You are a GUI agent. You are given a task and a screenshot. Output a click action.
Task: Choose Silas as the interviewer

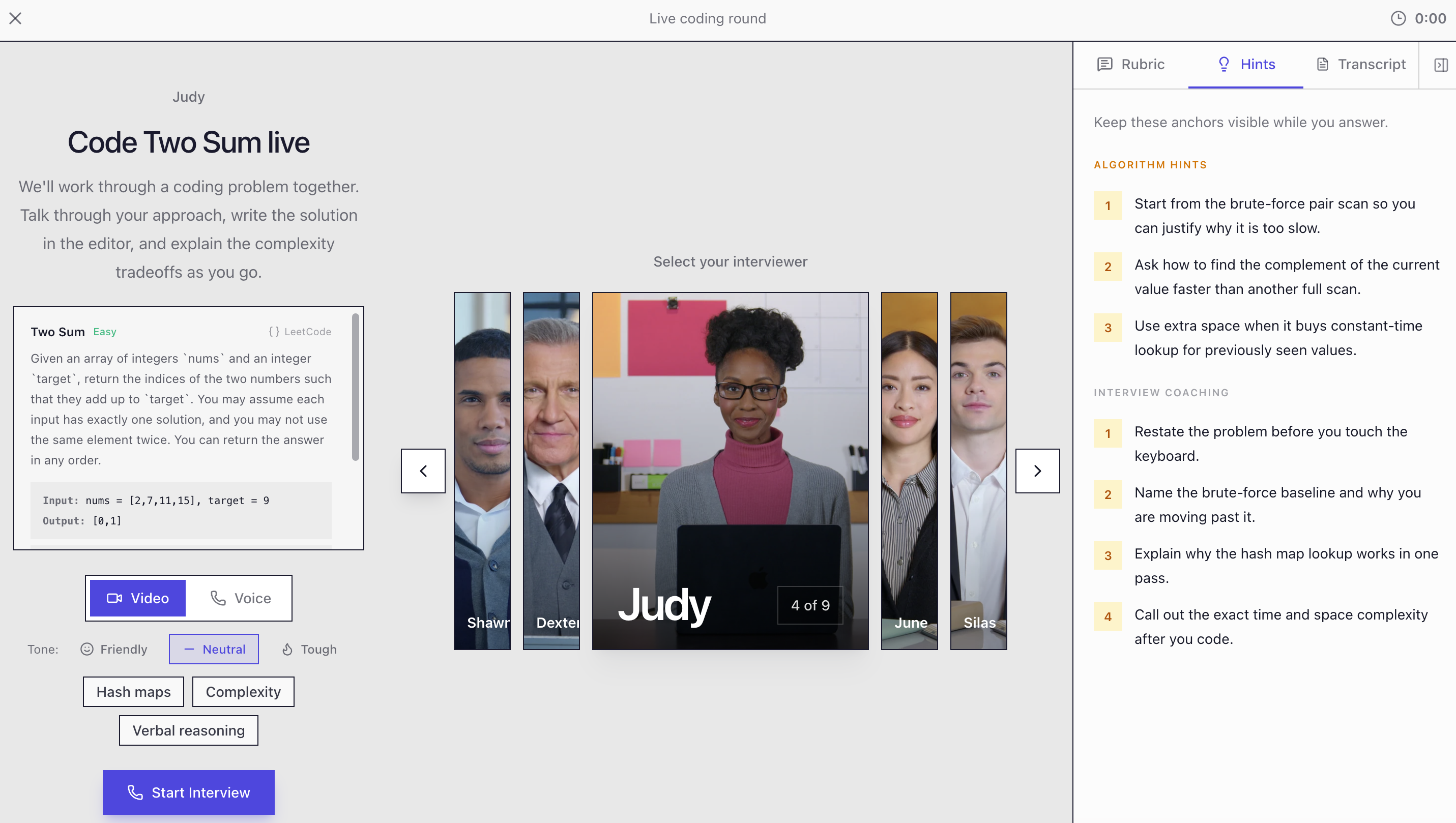click(978, 471)
